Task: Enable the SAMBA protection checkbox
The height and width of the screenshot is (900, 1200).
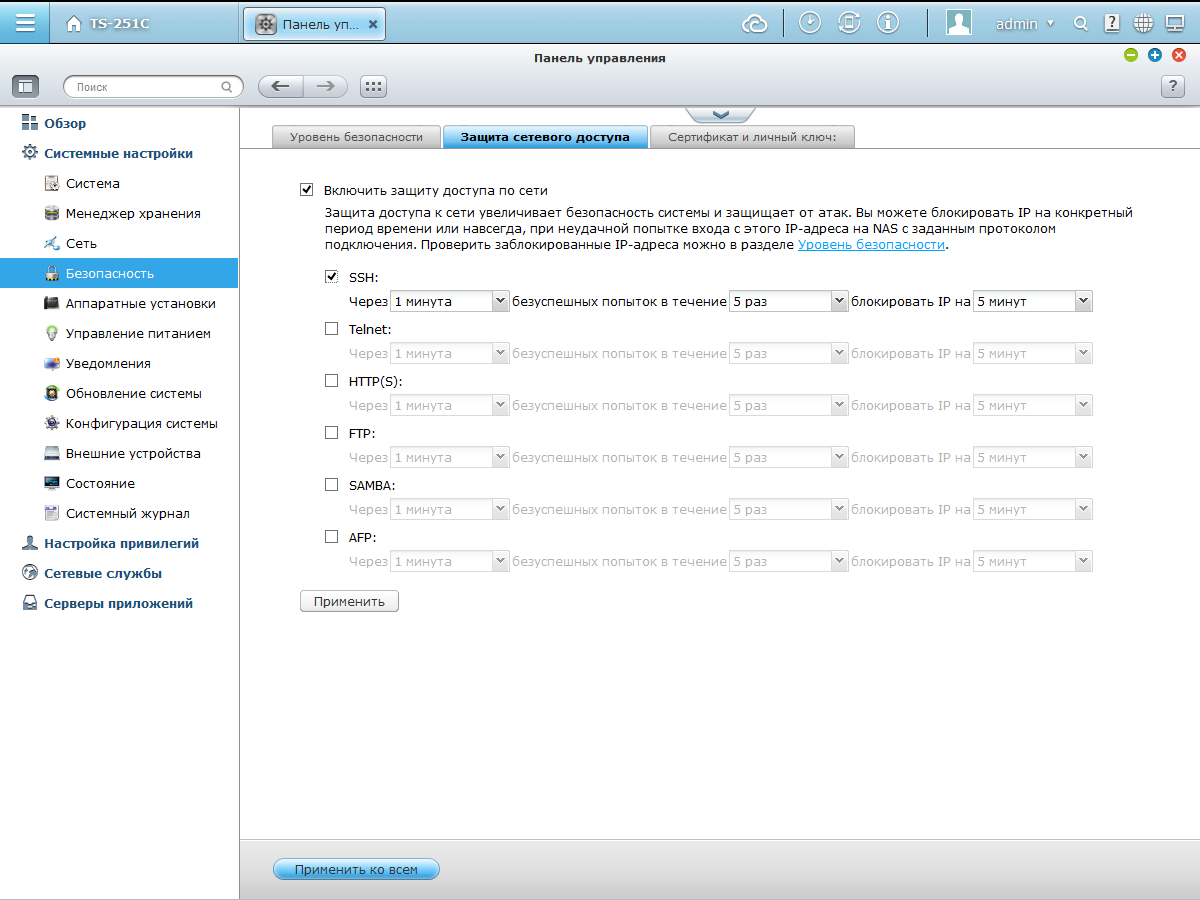Action: click(x=332, y=485)
